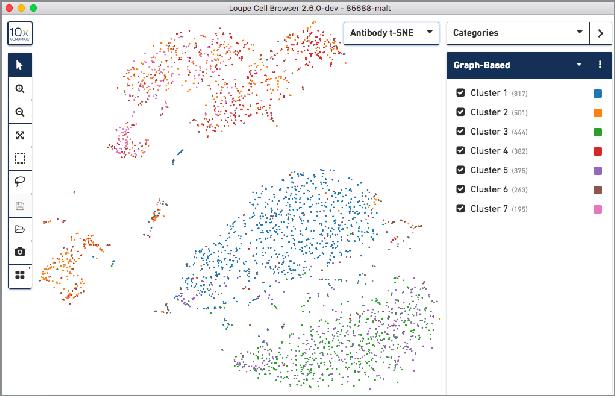Click the zoom in magnifier icon
Screen dimensions: 615x396
pyautogui.click(x=20, y=89)
